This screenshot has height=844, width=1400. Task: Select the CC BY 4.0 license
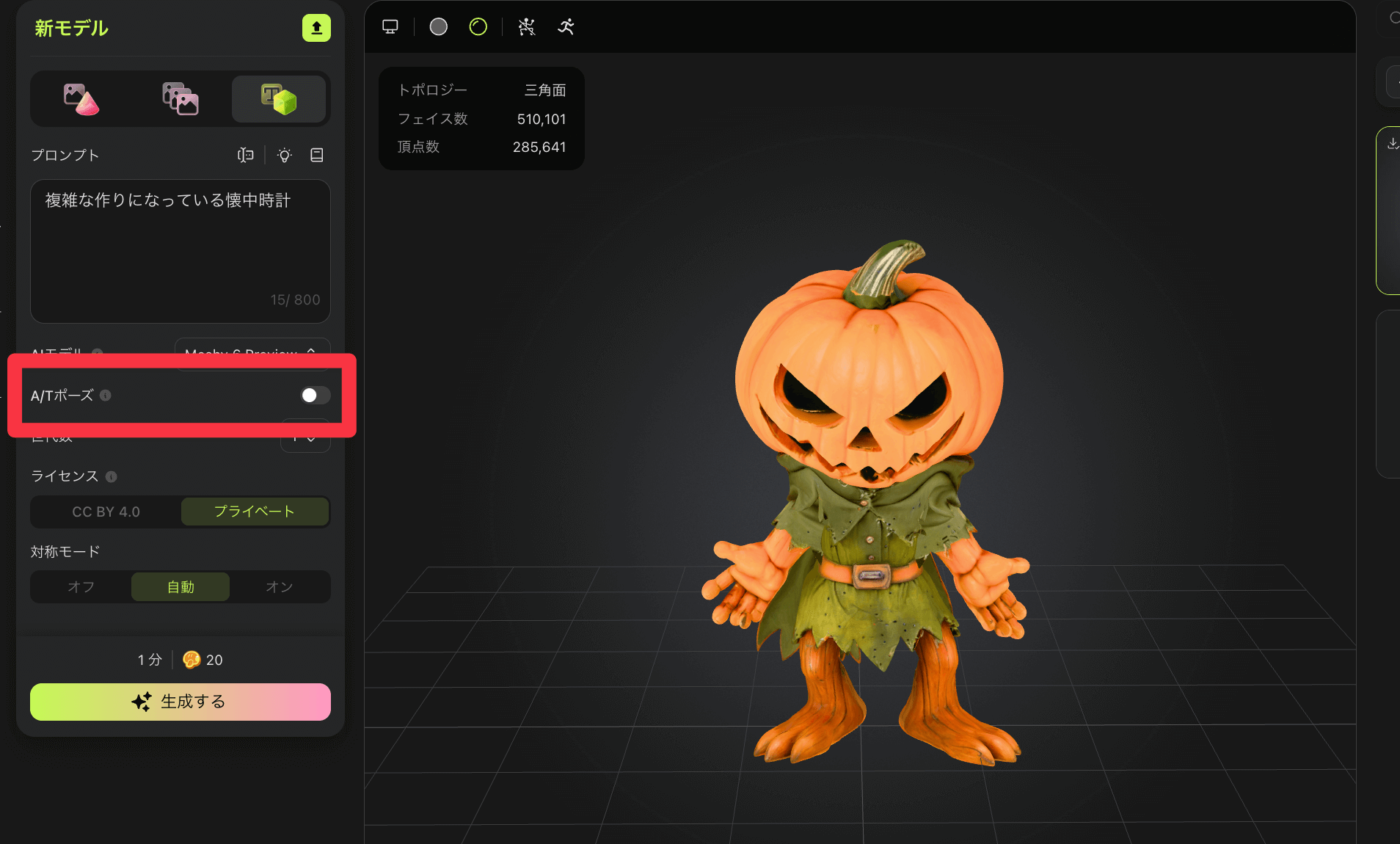click(106, 512)
